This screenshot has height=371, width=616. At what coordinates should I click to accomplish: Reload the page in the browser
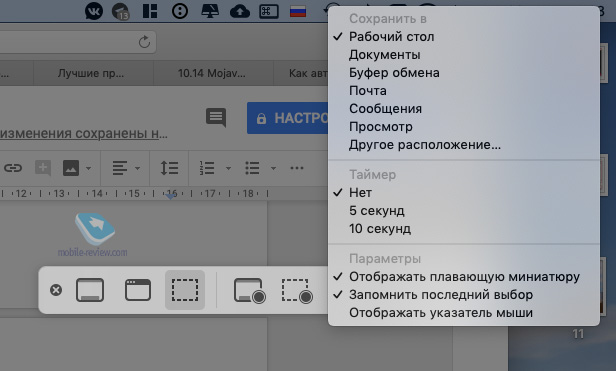pyautogui.click(x=144, y=42)
